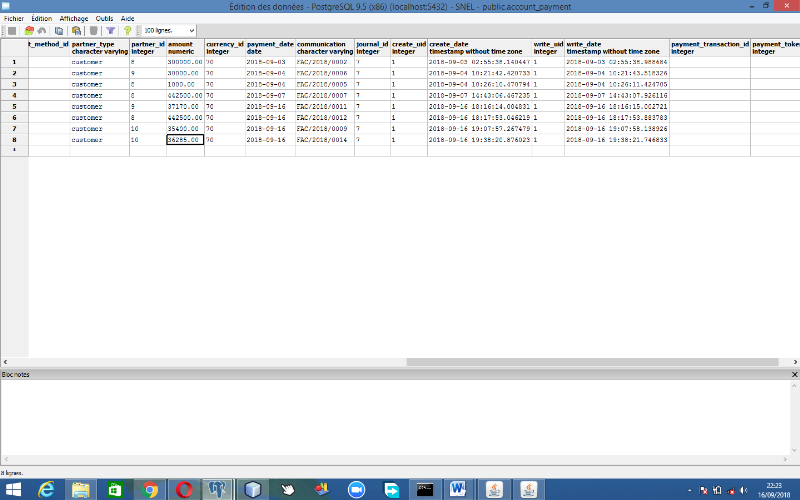Select the journal_id column header
Image resolution: width=800 pixels, height=500 pixels.
[x=372, y=48]
